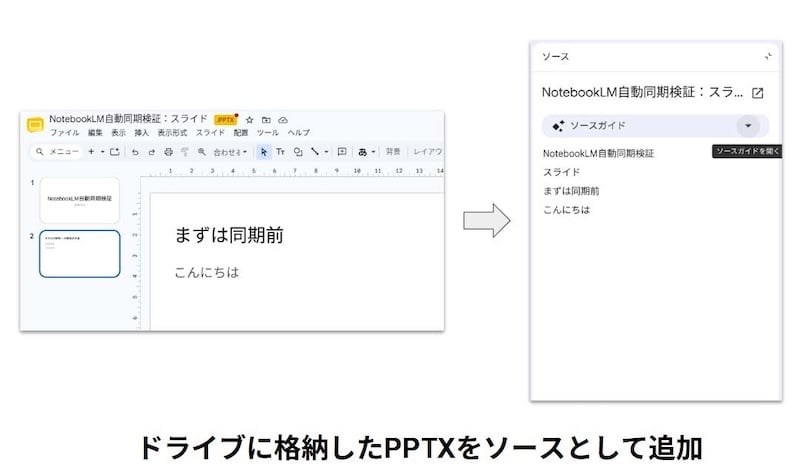The image size is (804, 472).
Task: Click NotebookLM自動同期検証 line in source text
Action: click(x=598, y=153)
